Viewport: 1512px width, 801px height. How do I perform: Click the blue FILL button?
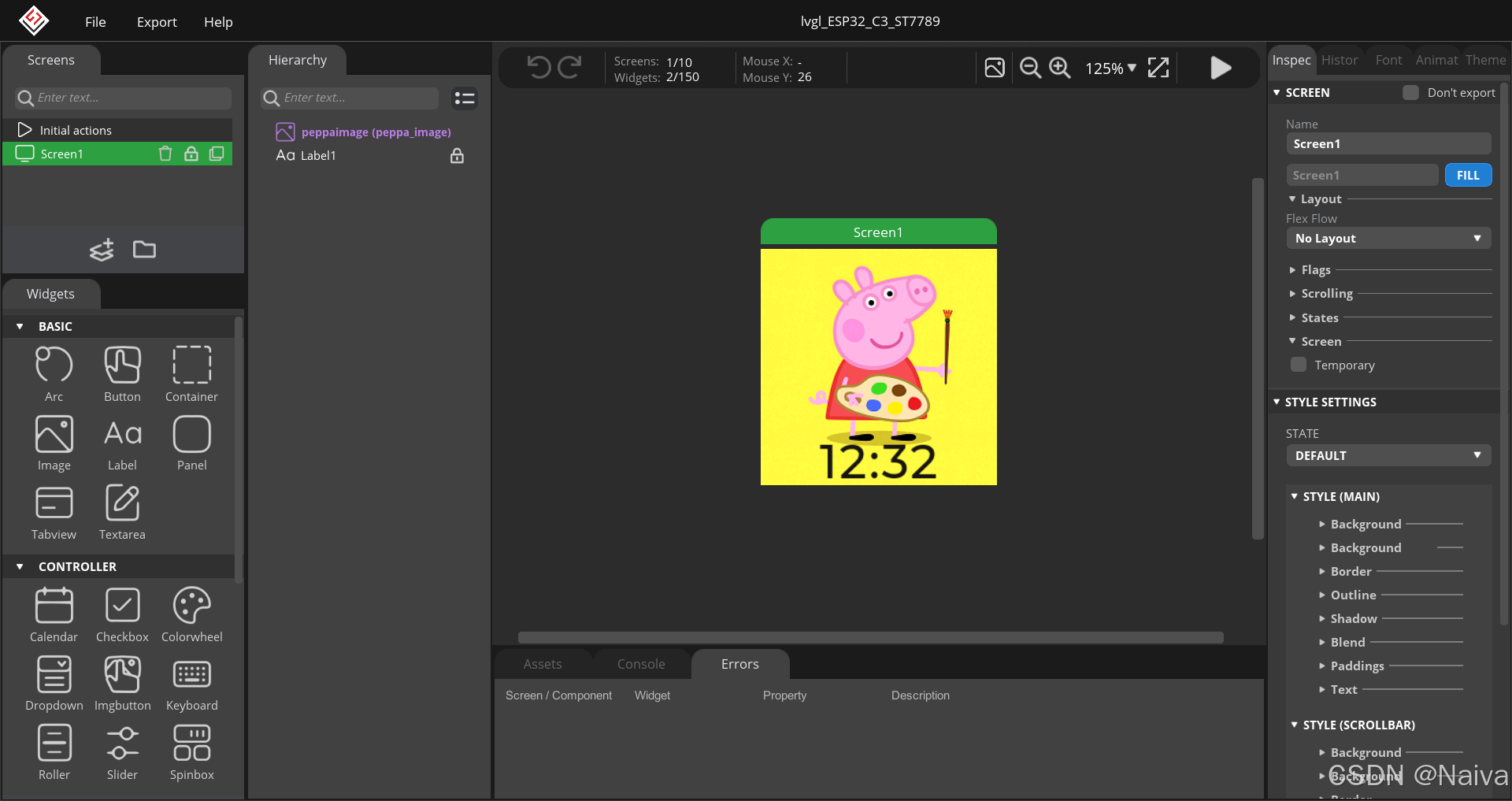click(1468, 175)
